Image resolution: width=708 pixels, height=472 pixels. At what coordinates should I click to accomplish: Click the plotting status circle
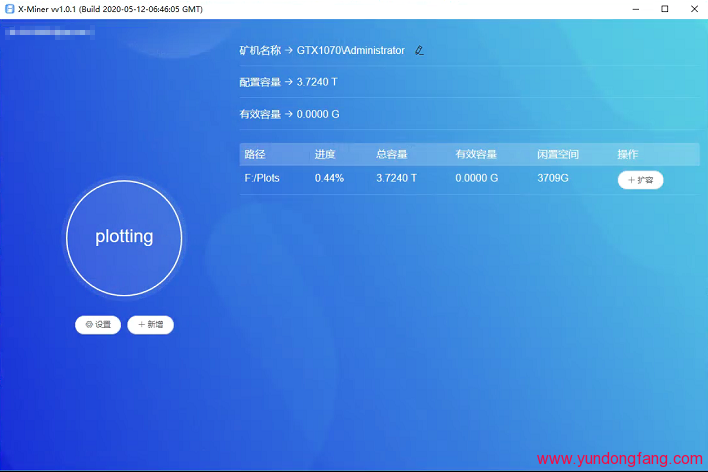tap(124, 238)
